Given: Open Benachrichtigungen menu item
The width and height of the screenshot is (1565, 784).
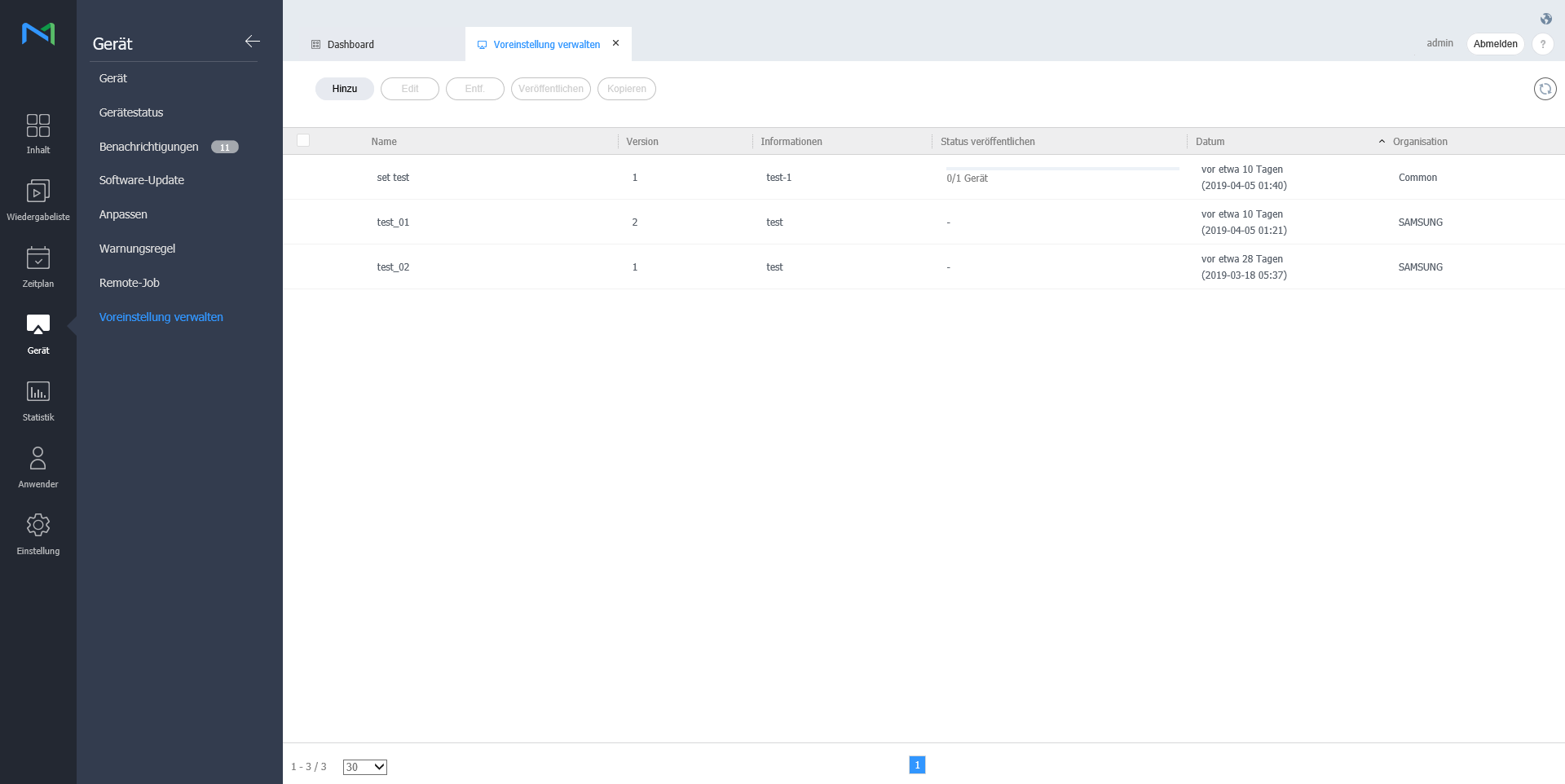Looking at the screenshot, I should pos(149,147).
